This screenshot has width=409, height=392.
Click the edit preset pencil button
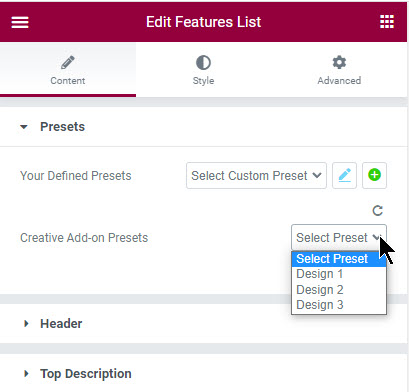[x=344, y=175]
